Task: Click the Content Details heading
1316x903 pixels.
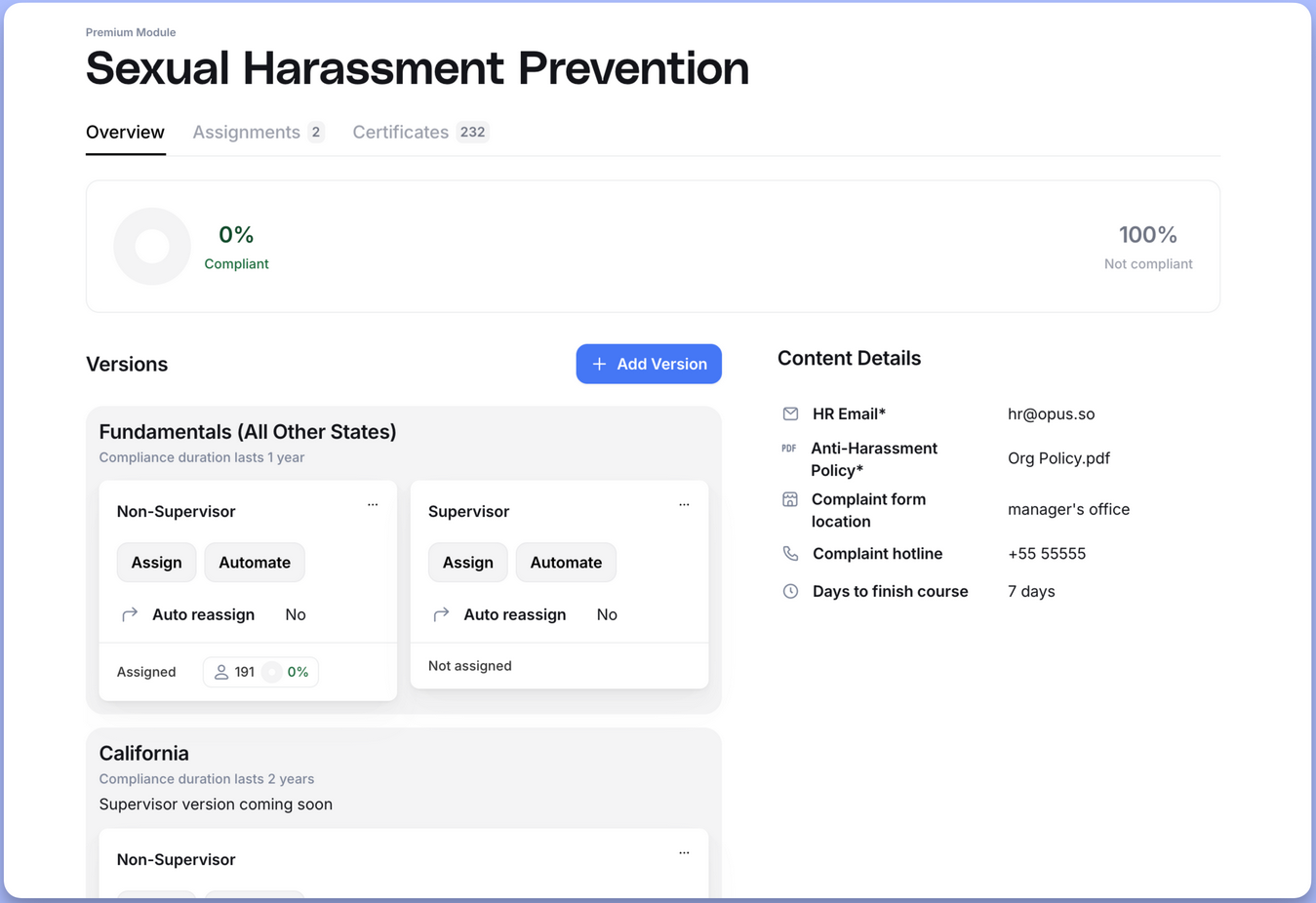Action: [x=849, y=358]
